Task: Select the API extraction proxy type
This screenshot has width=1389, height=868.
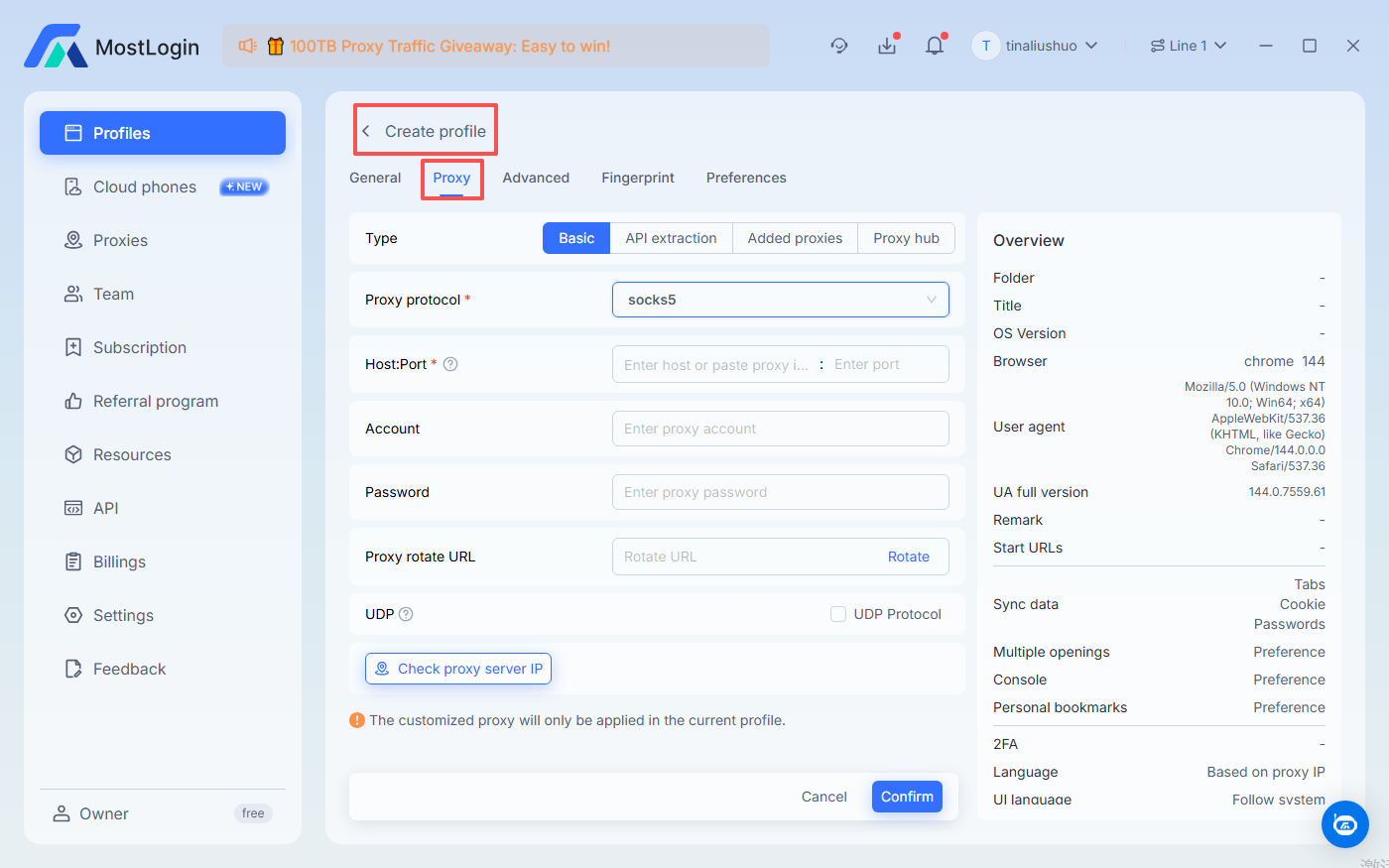Action: point(671,238)
